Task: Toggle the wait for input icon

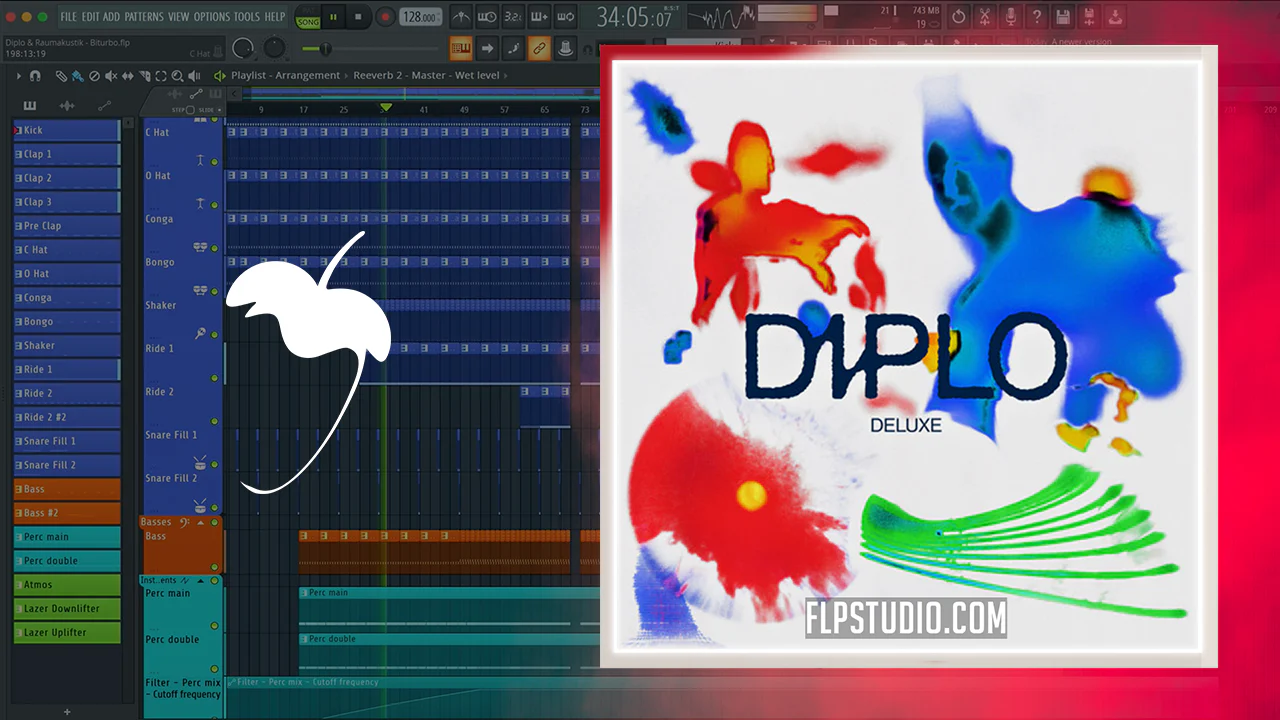Action: click(x=487, y=17)
